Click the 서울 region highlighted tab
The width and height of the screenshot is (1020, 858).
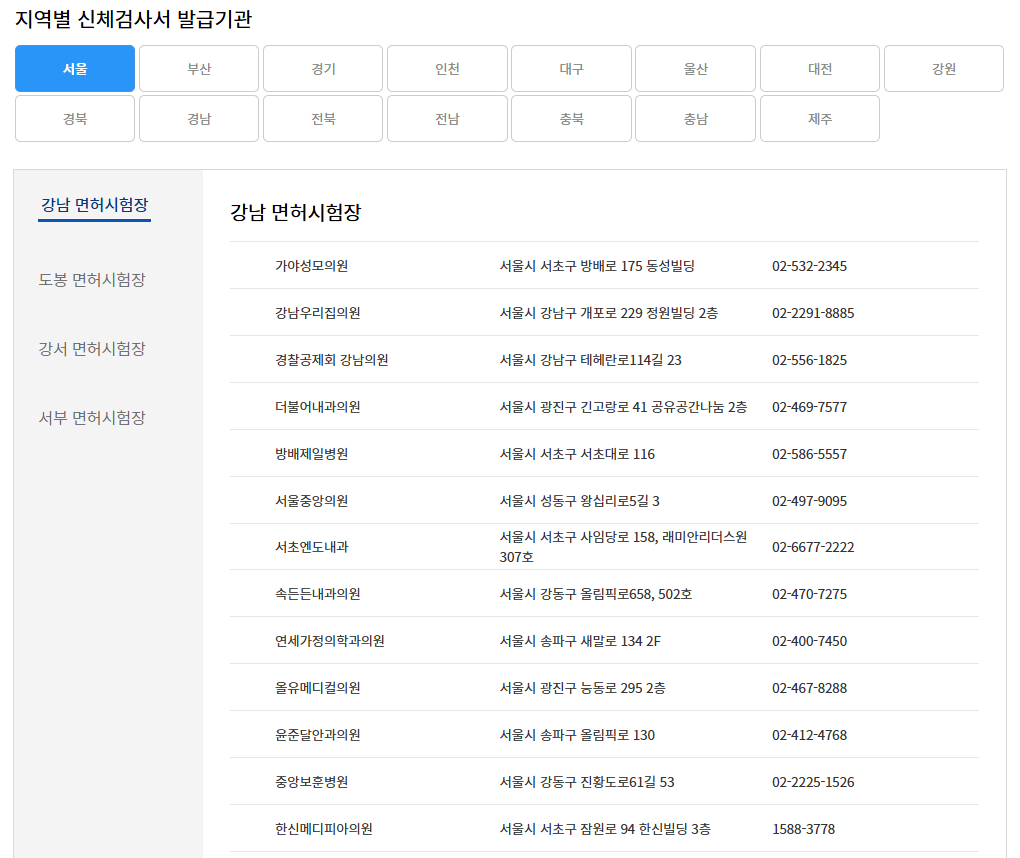(74, 68)
